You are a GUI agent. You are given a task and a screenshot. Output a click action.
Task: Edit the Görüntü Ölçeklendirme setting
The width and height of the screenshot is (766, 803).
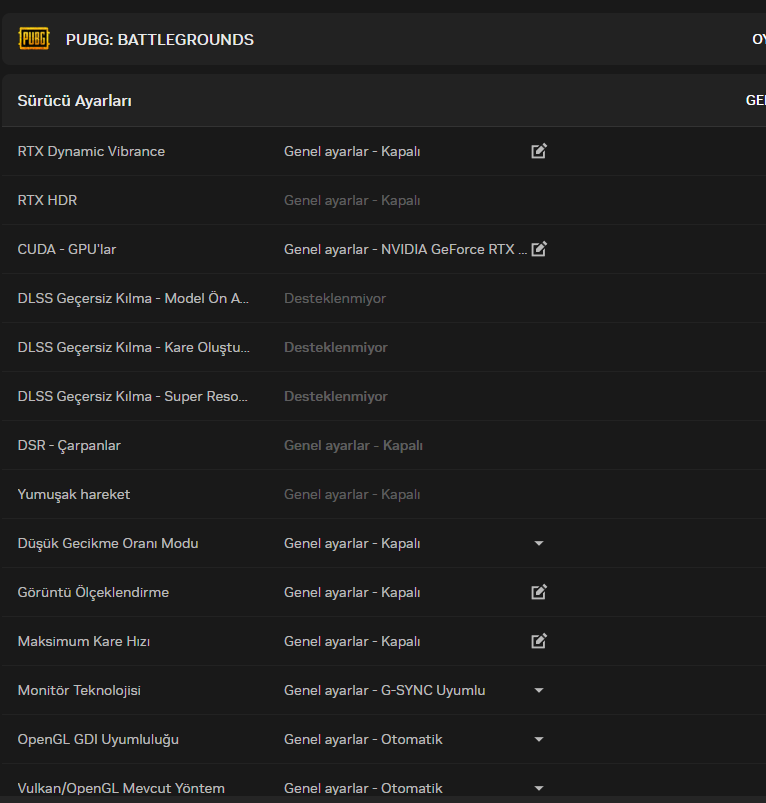pos(539,592)
